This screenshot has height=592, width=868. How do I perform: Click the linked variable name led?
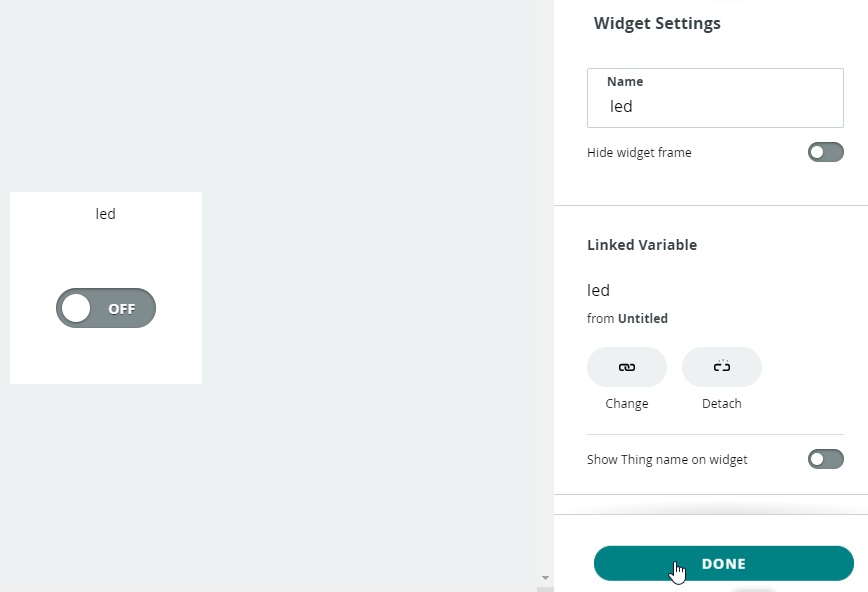point(598,290)
